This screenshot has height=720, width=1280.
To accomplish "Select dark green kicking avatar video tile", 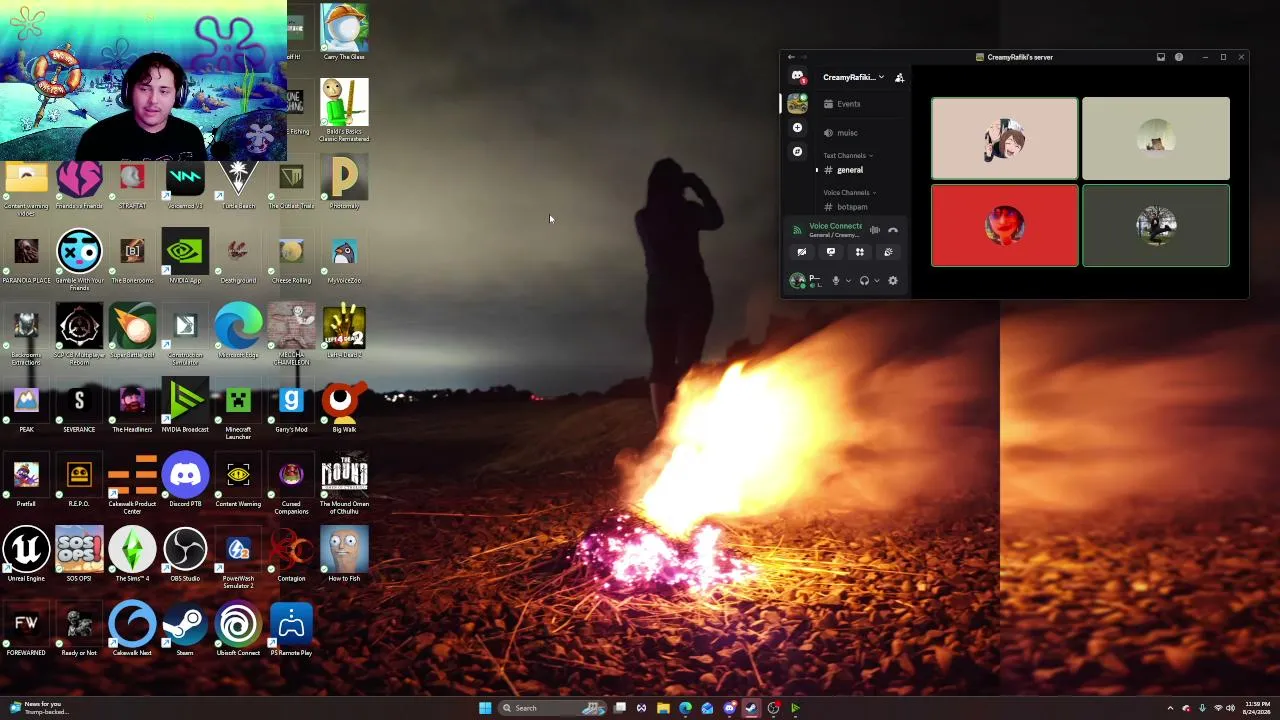I will pos(1156,226).
